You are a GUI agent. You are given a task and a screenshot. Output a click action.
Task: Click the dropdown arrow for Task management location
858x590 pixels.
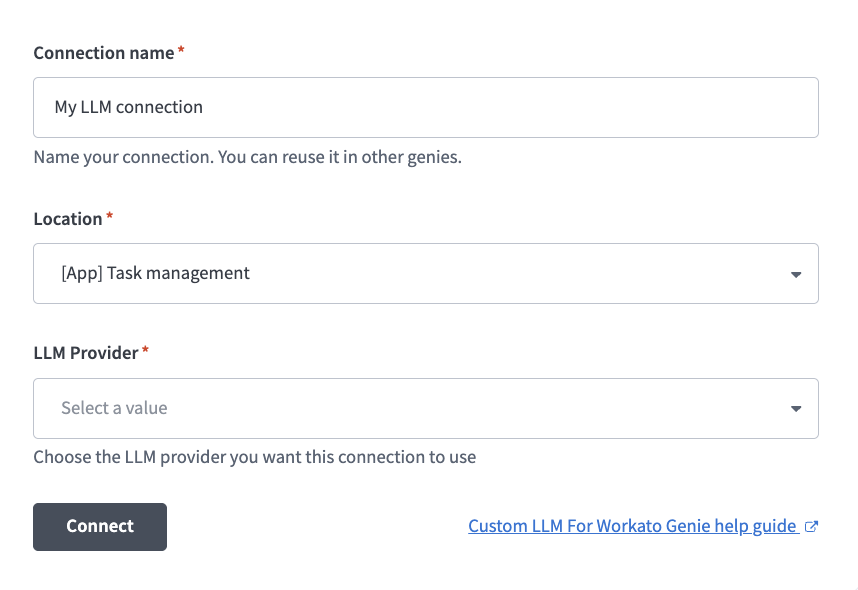(796, 273)
